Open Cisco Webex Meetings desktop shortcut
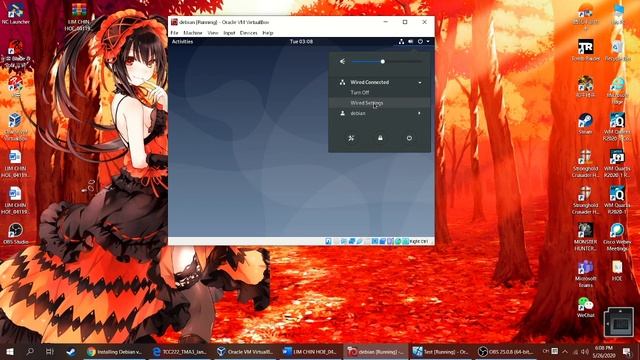This screenshot has width=640, height=360. pyautogui.click(x=617, y=237)
